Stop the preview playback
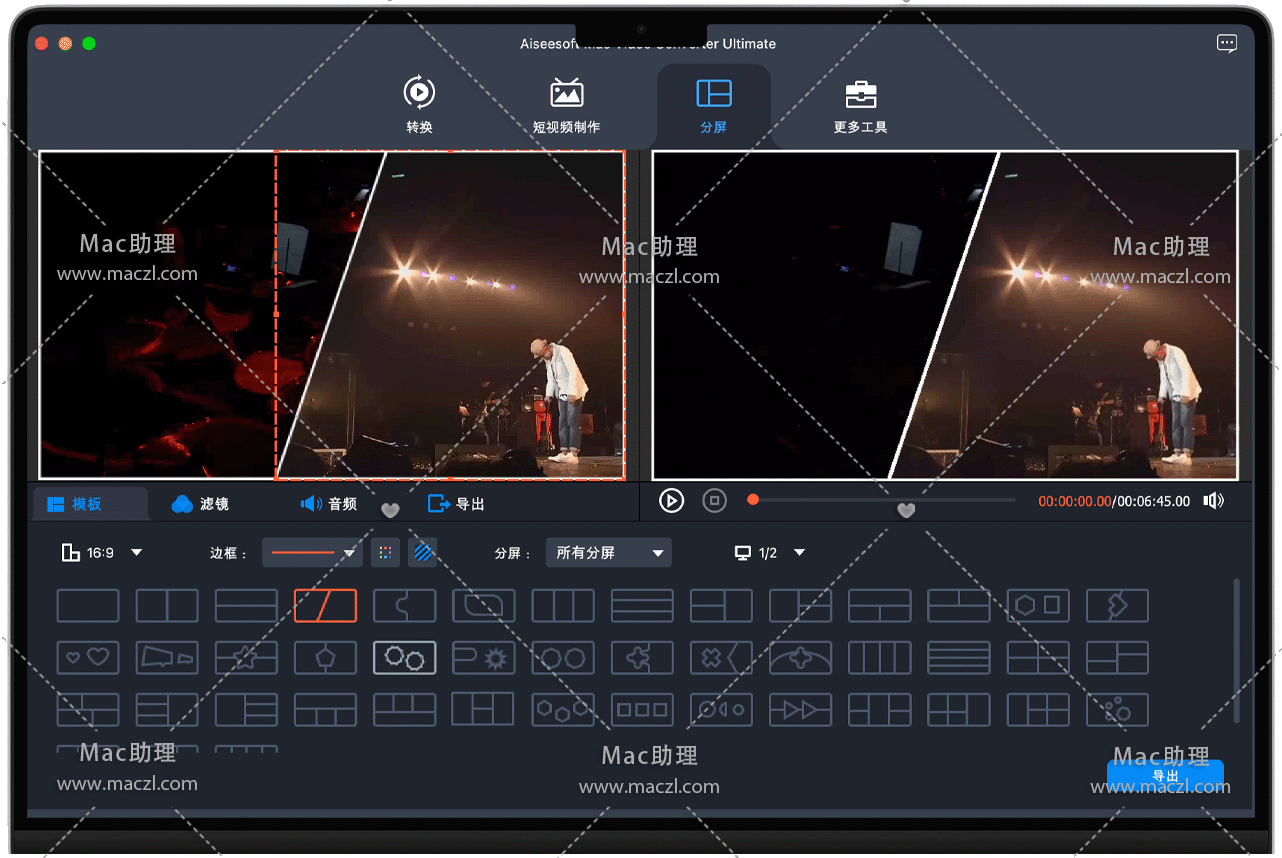Viewport: 1282px width, 858px height. tap(714, 501)
